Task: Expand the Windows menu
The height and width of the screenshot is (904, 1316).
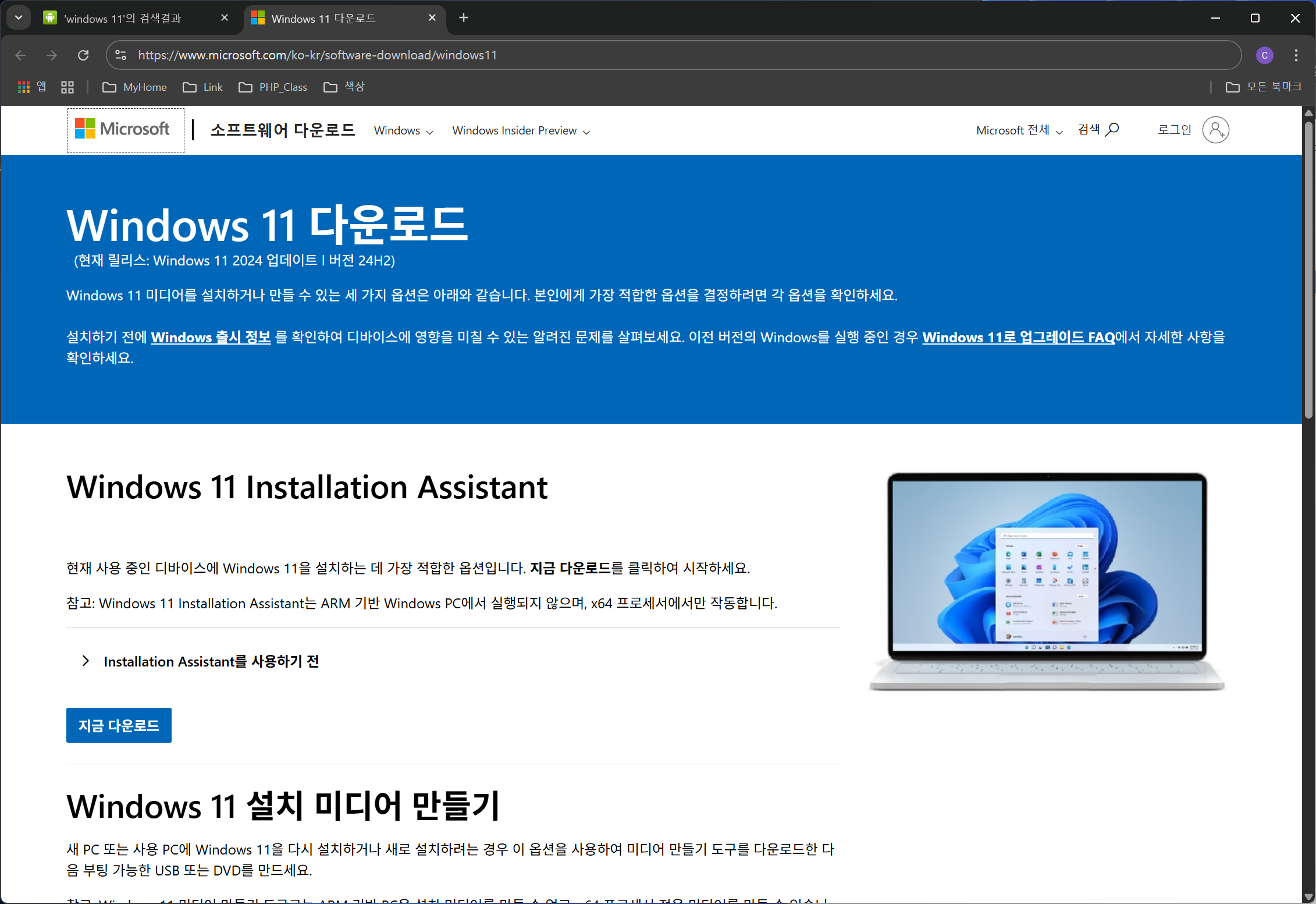Action: point(404,131)
